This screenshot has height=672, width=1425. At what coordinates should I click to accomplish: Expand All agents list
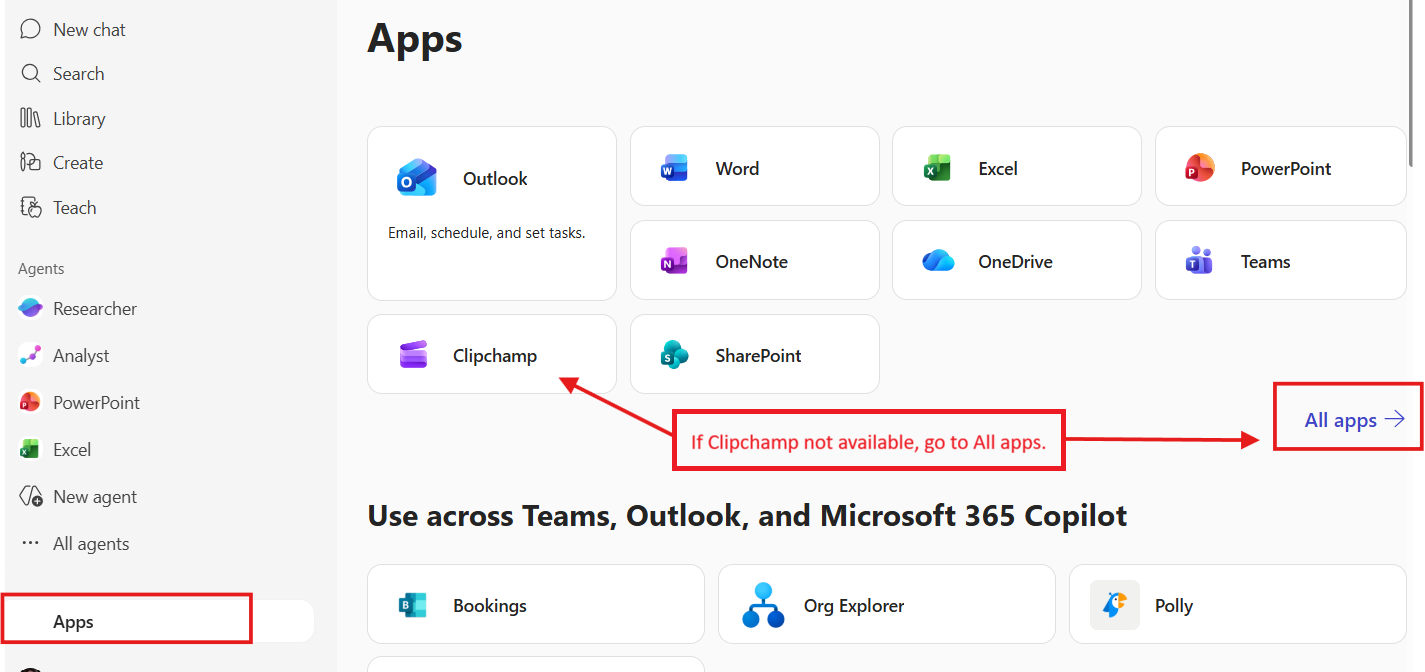(x=90, y=544)
